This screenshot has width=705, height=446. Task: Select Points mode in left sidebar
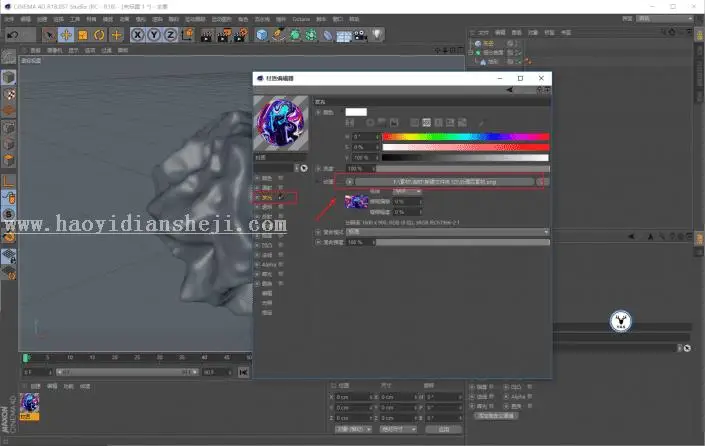coord(9,128)
